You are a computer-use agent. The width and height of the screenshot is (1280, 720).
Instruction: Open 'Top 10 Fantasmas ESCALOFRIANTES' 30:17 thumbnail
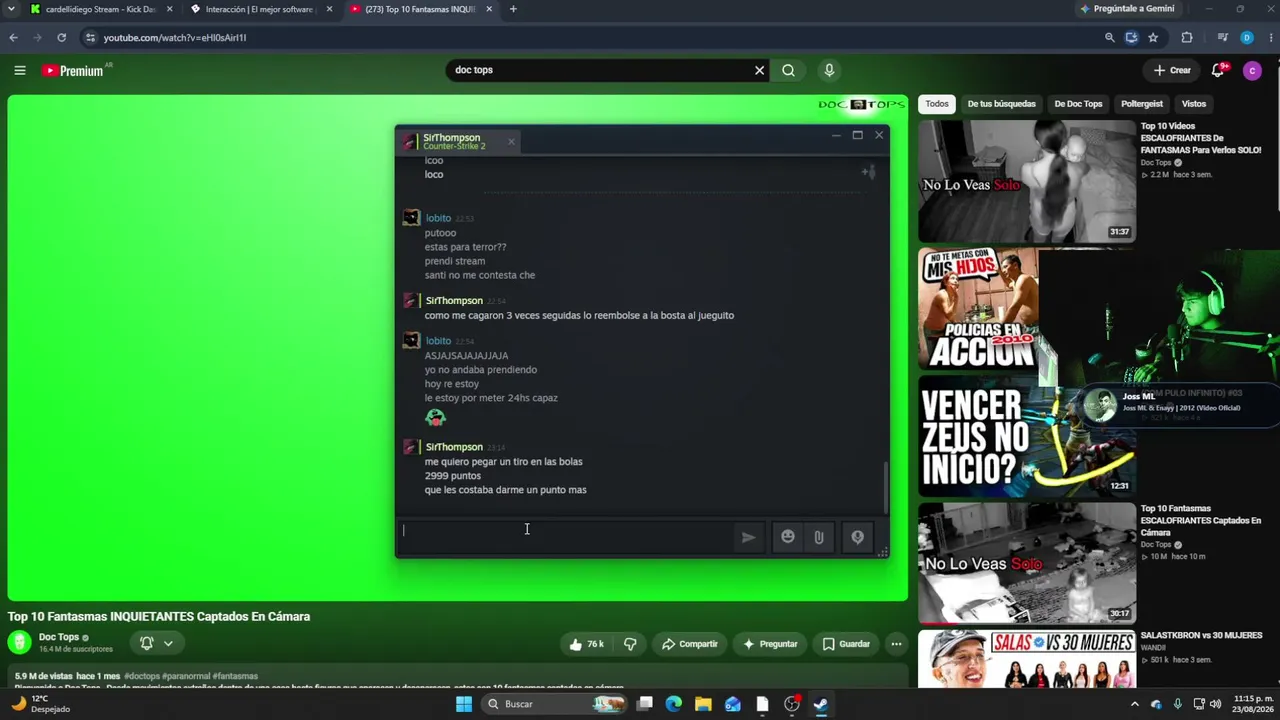click(1027, 563)
